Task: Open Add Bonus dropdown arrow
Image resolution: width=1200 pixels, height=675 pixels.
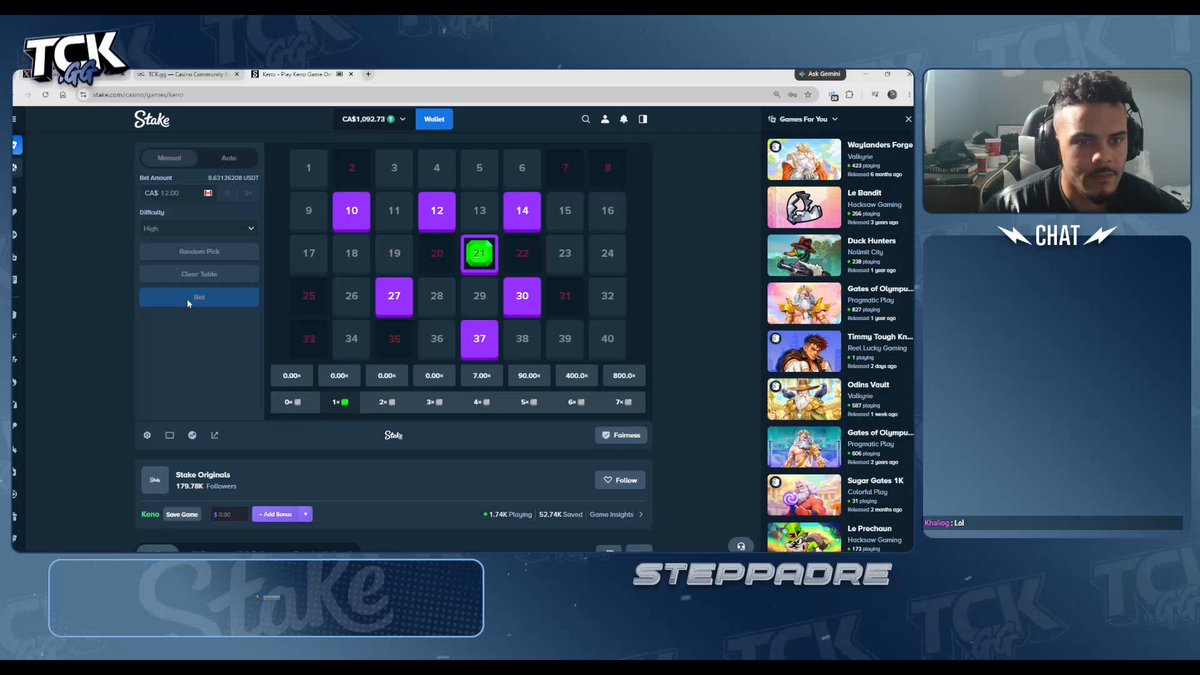Action: pos(306,514)
